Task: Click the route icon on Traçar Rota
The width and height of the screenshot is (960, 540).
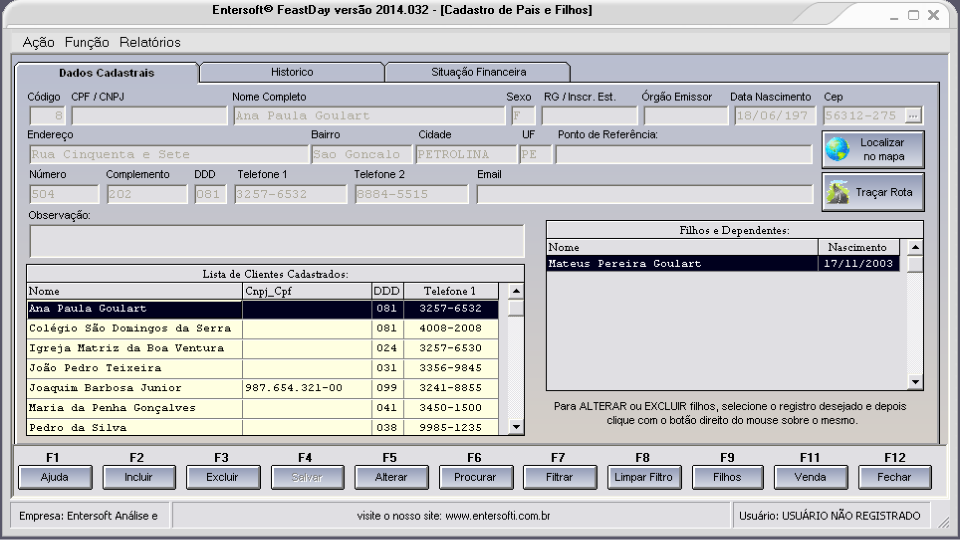Action: point(838,192)
